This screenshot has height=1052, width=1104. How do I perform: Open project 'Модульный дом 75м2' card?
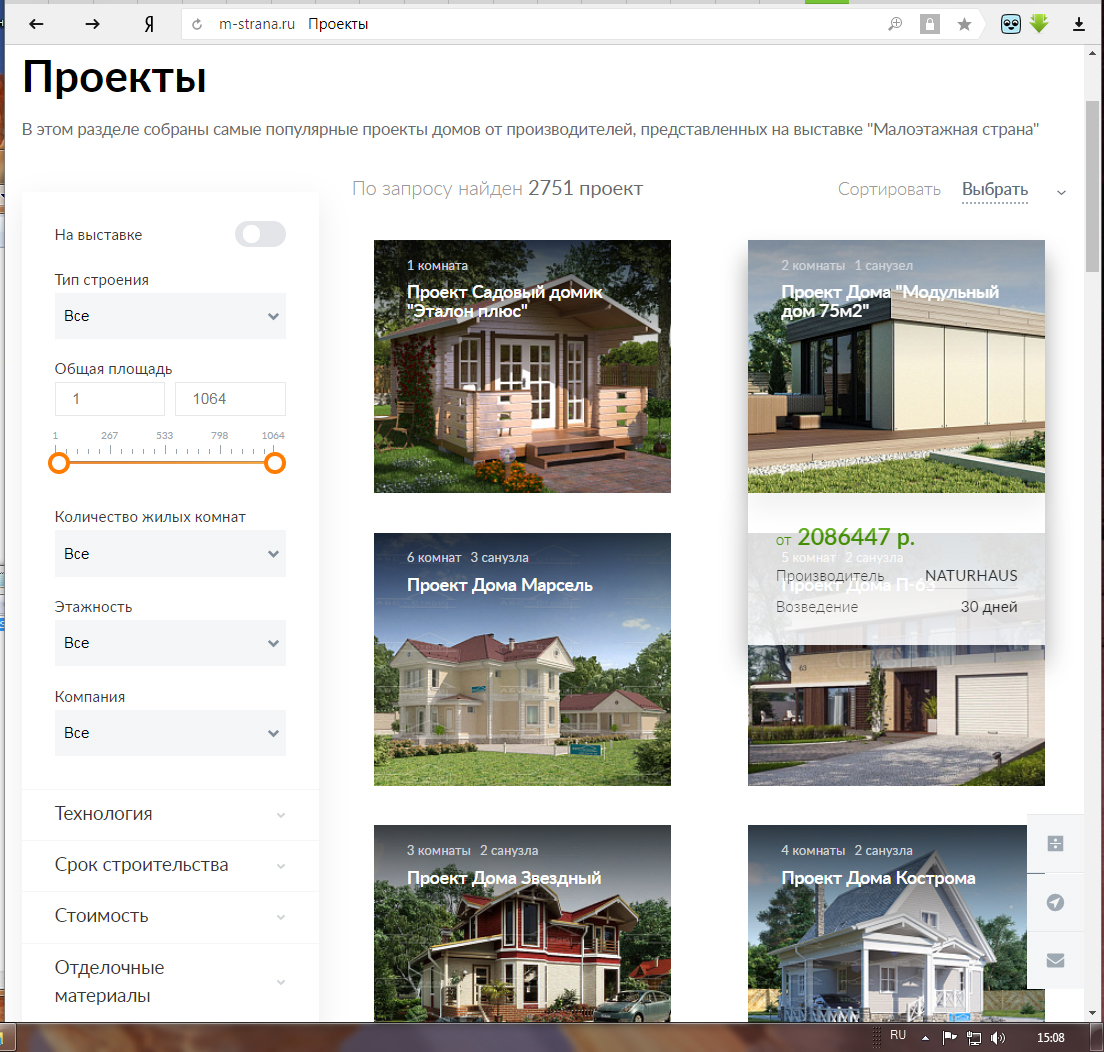pos(896,366)
